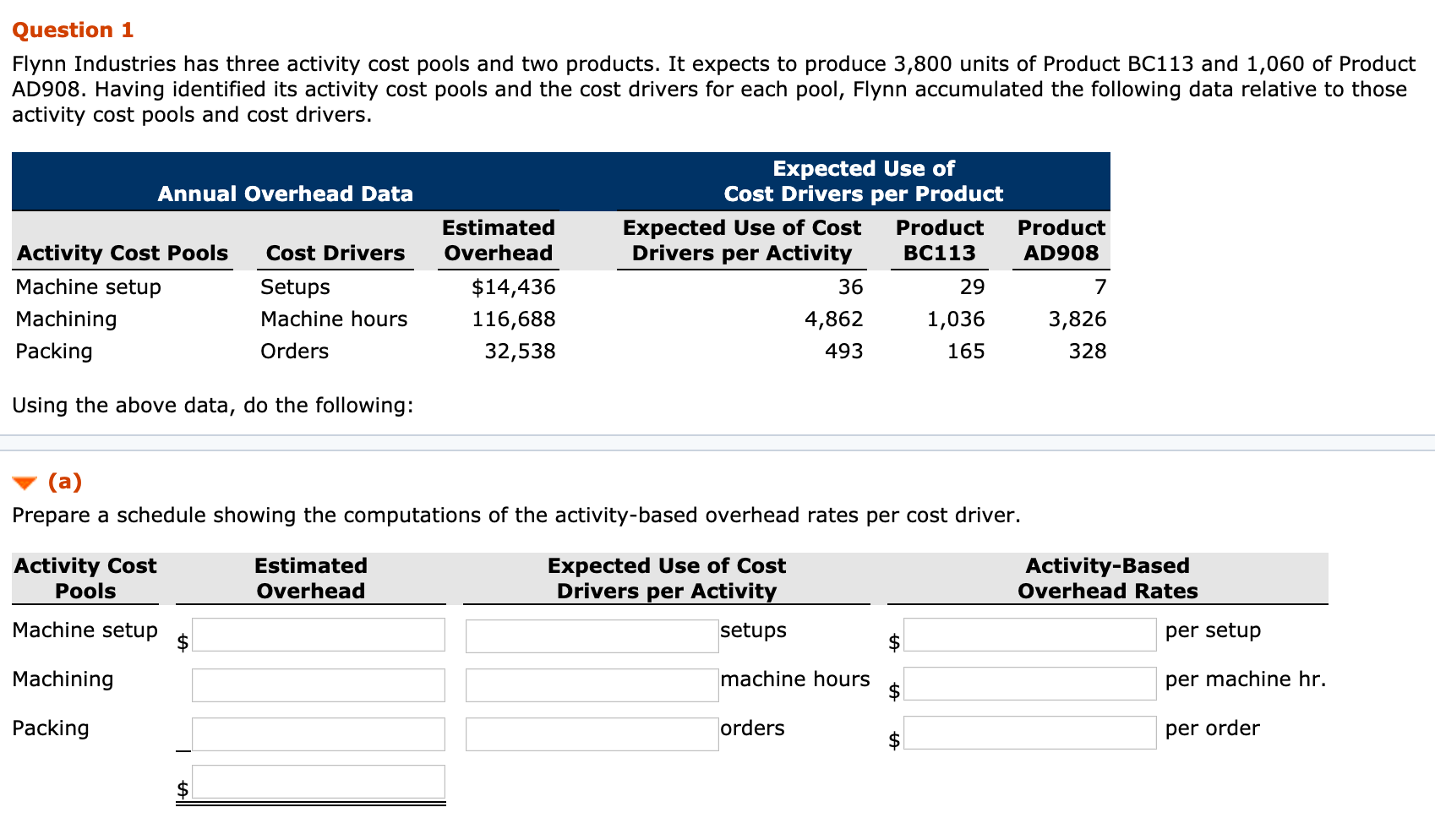Click the '493' orders value
This screenshot has height=840, width=1435.
pos(844,352)
